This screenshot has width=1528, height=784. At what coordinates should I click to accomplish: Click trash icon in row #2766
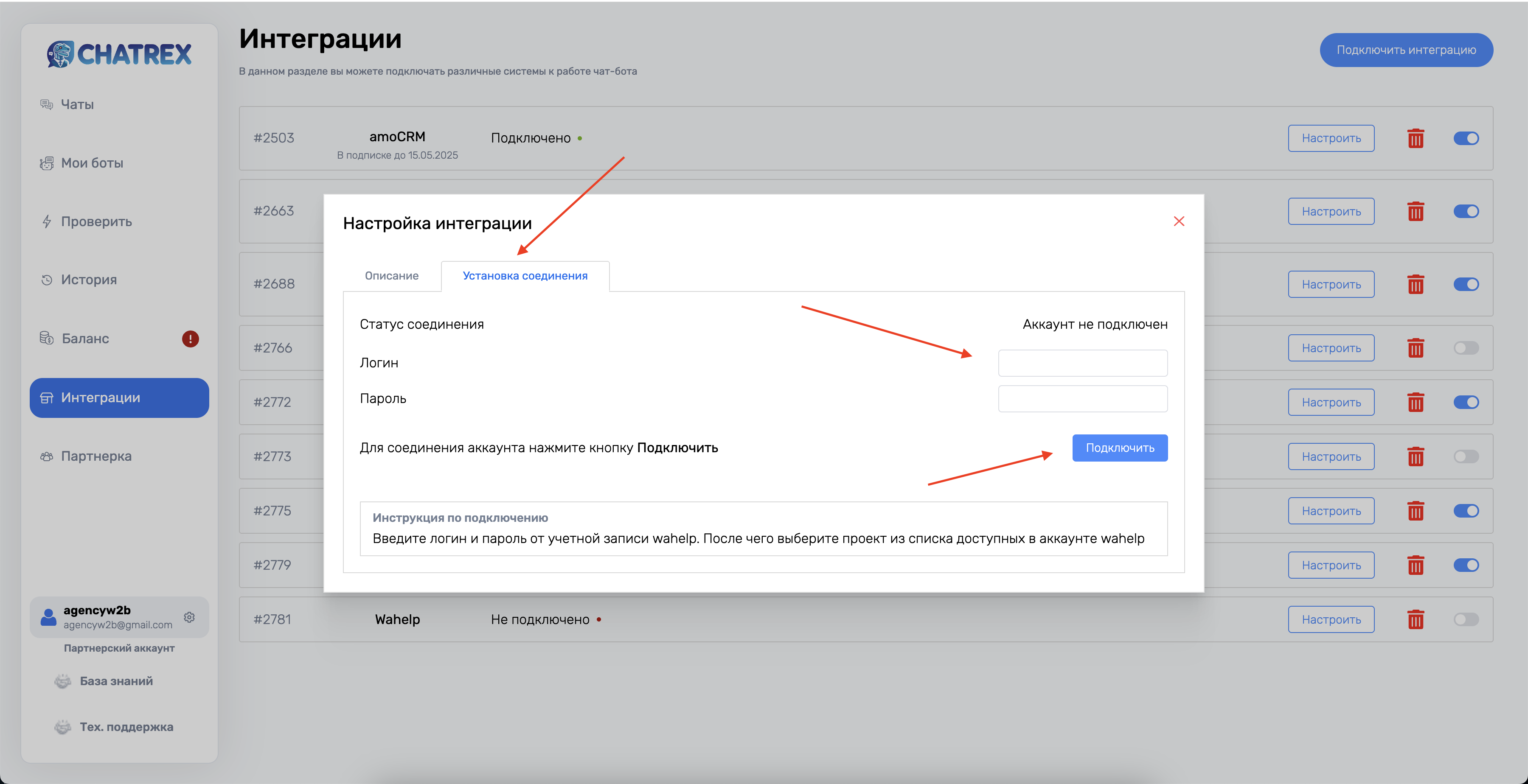[x=1416, y=348]
